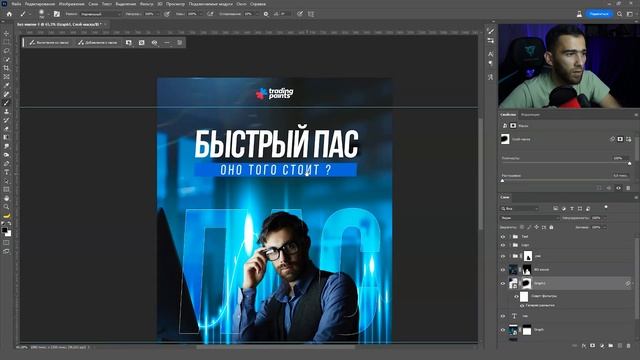
Task: Open Layers opacity dropdown arrow
Action: 604,218
